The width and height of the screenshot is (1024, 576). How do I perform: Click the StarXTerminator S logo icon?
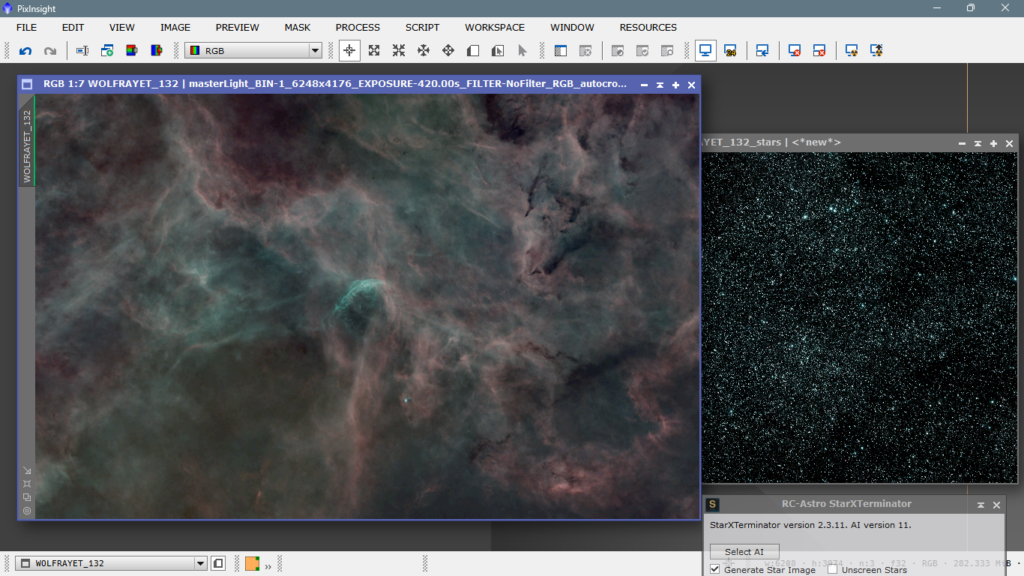(712, 504)
